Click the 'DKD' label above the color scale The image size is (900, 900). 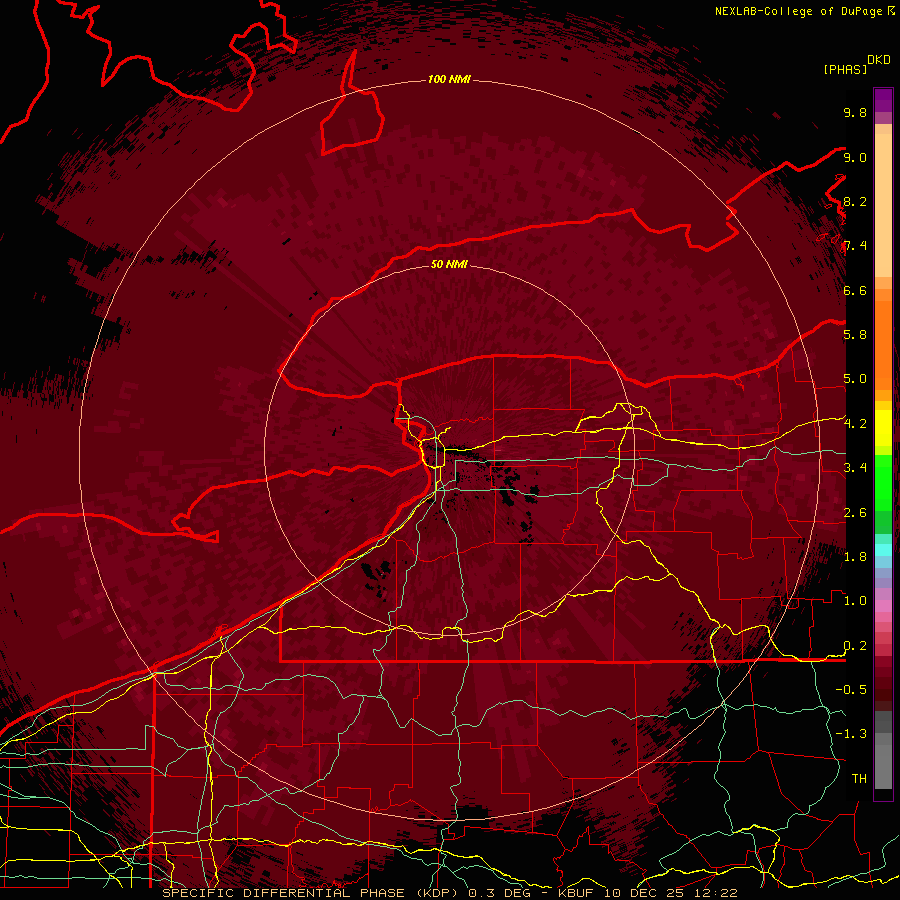pyautogui.click(x=879, y=60)
